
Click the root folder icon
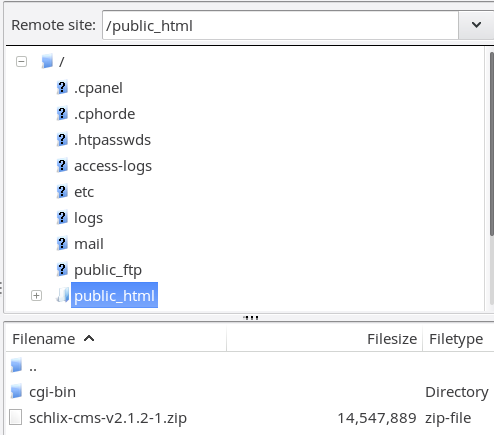pos(47,61)
